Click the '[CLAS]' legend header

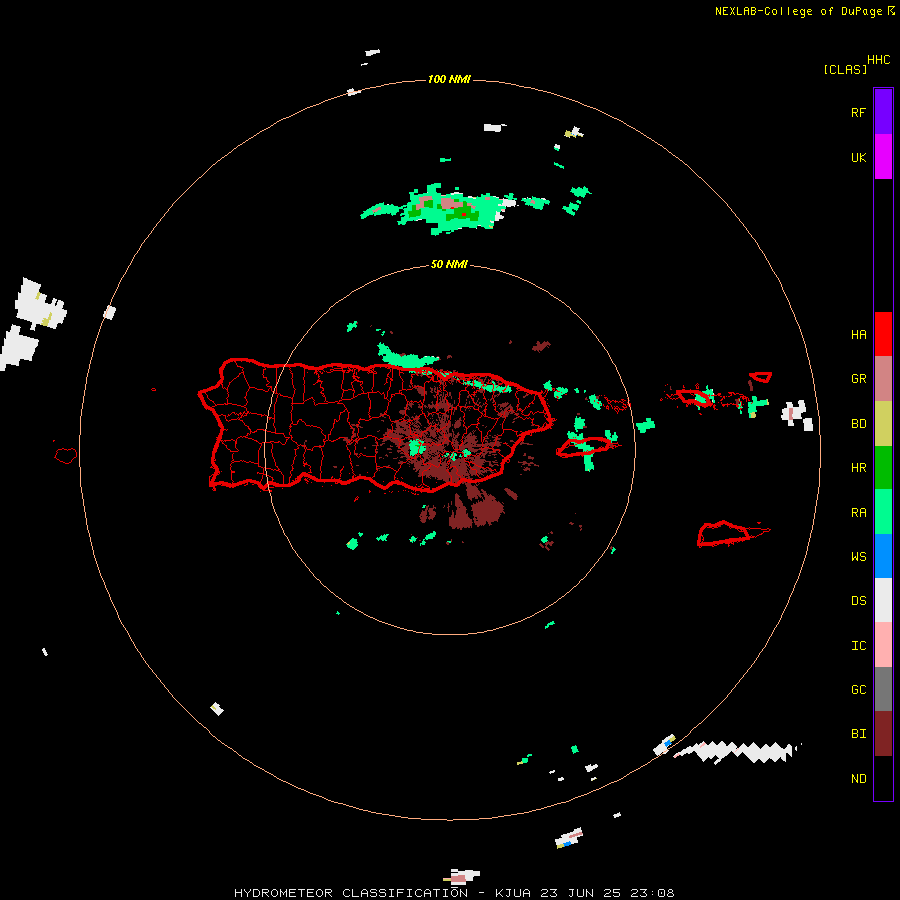click(x=845, y=69)
